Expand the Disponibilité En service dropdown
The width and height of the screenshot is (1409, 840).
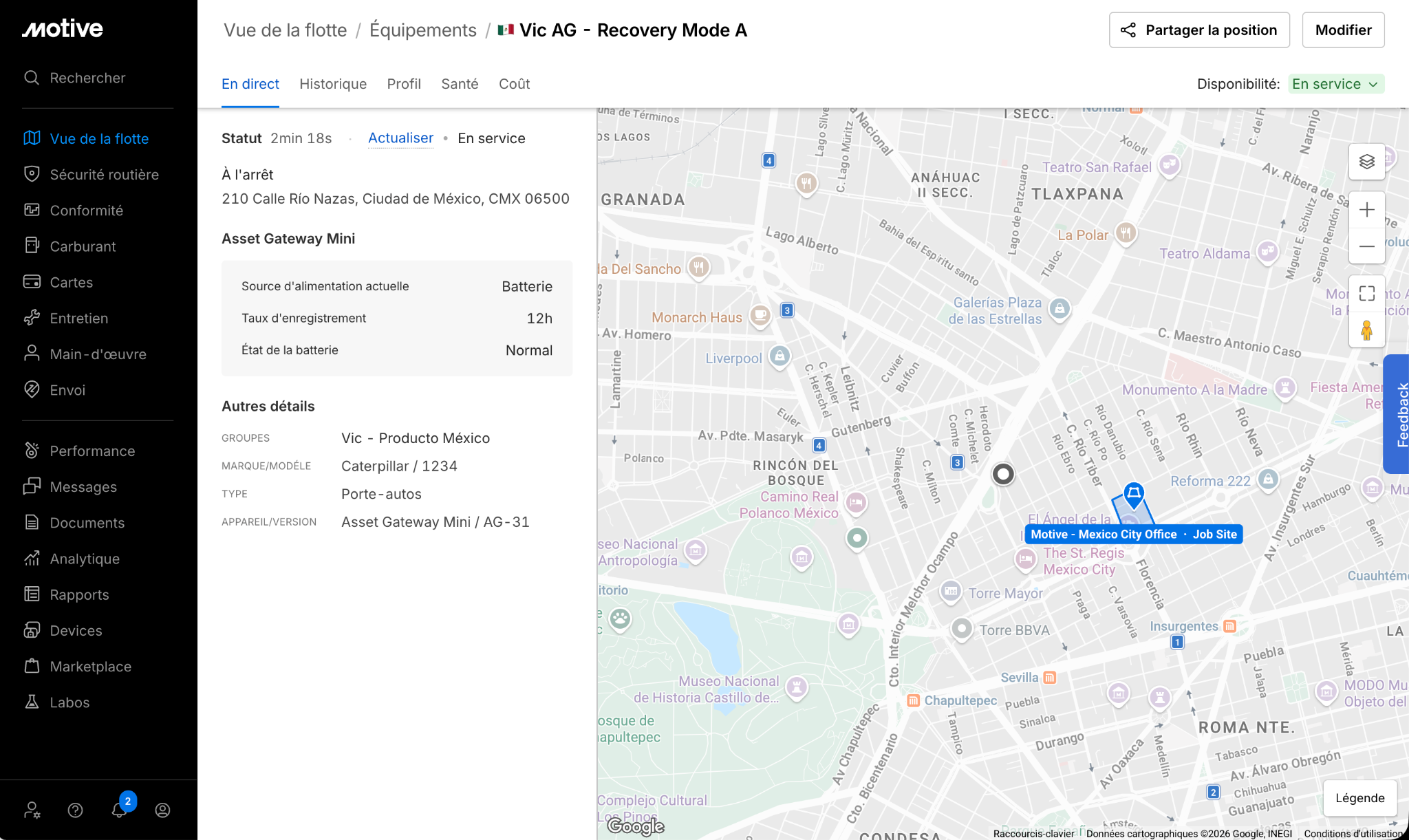(1335, 84)
